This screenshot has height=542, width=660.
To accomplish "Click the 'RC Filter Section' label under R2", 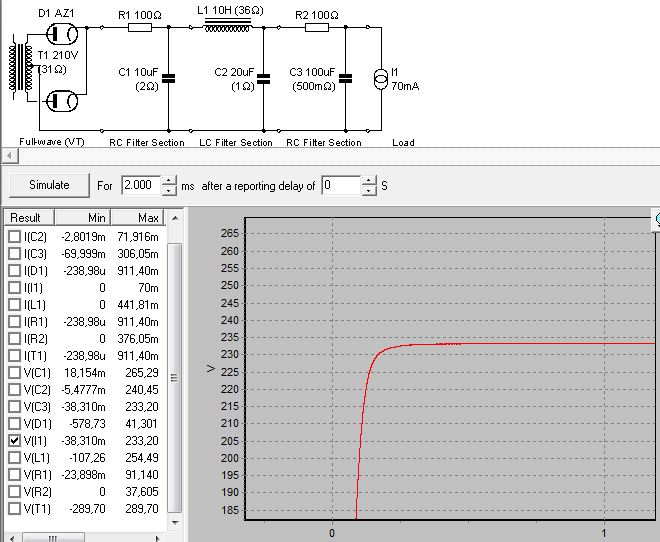I will click(x=324, y=143).
